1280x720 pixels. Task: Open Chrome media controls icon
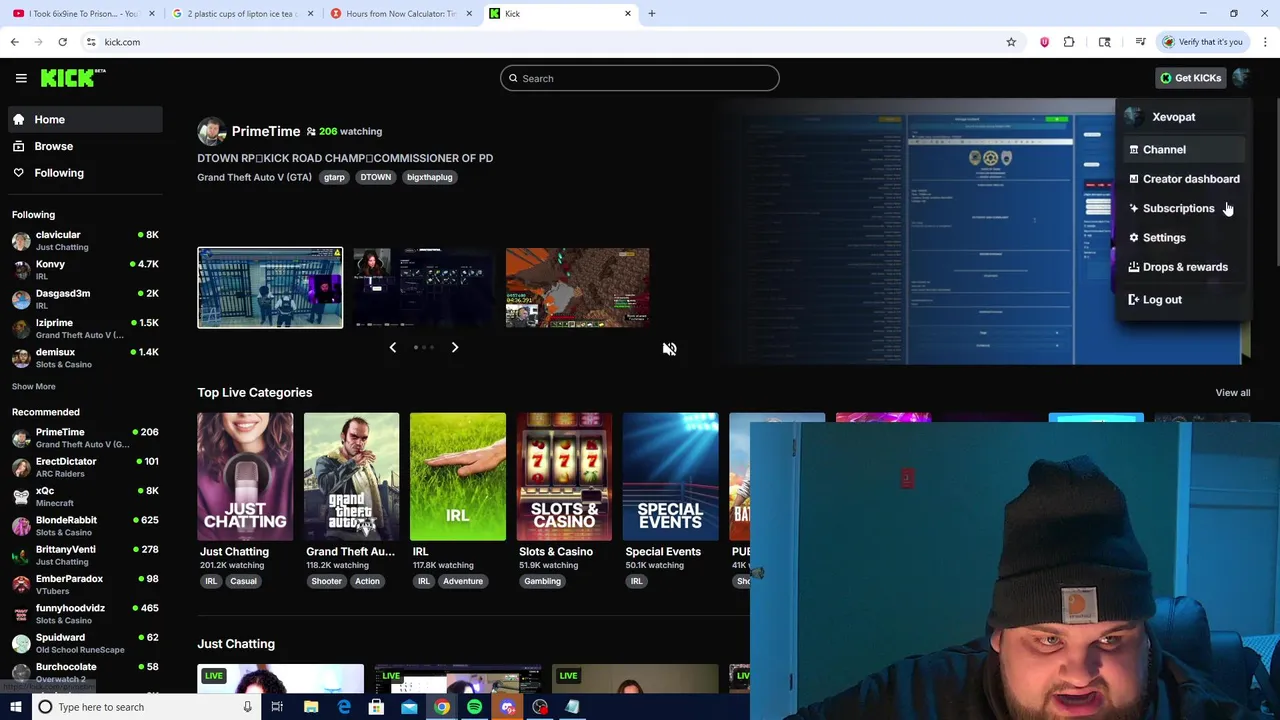pos(1140,42)
